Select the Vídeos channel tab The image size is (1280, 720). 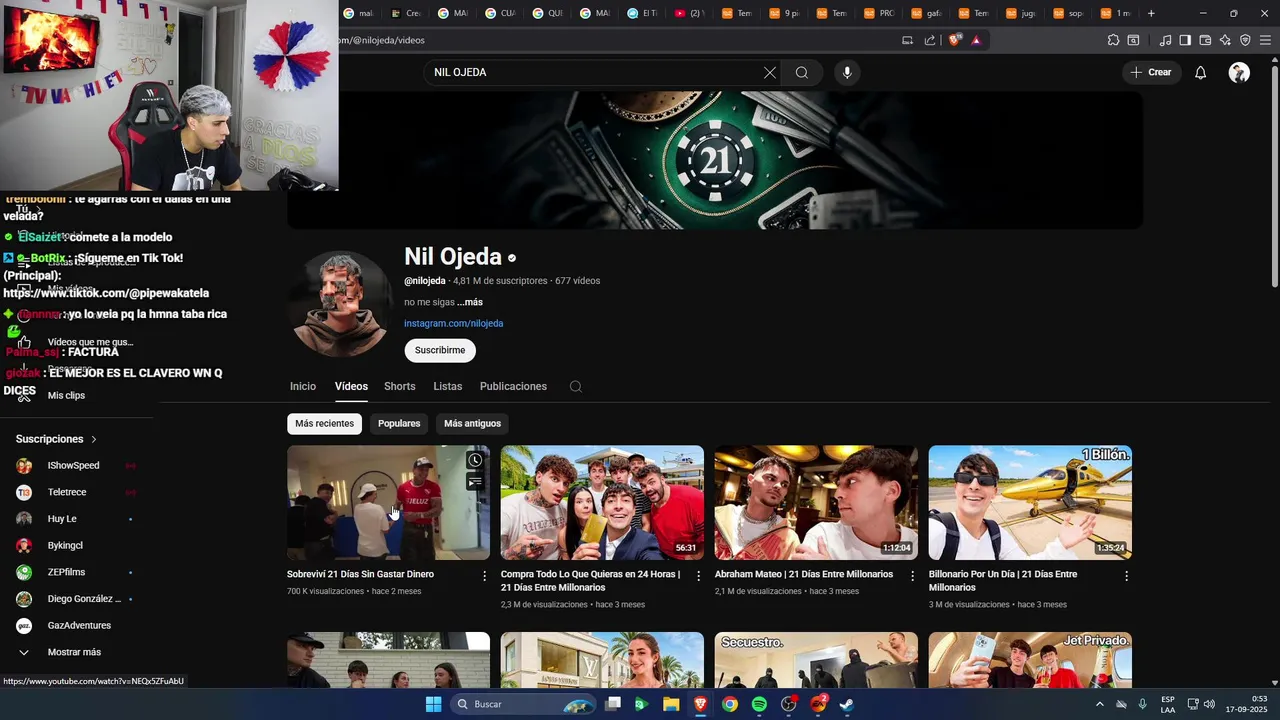[x=351, y=386]
